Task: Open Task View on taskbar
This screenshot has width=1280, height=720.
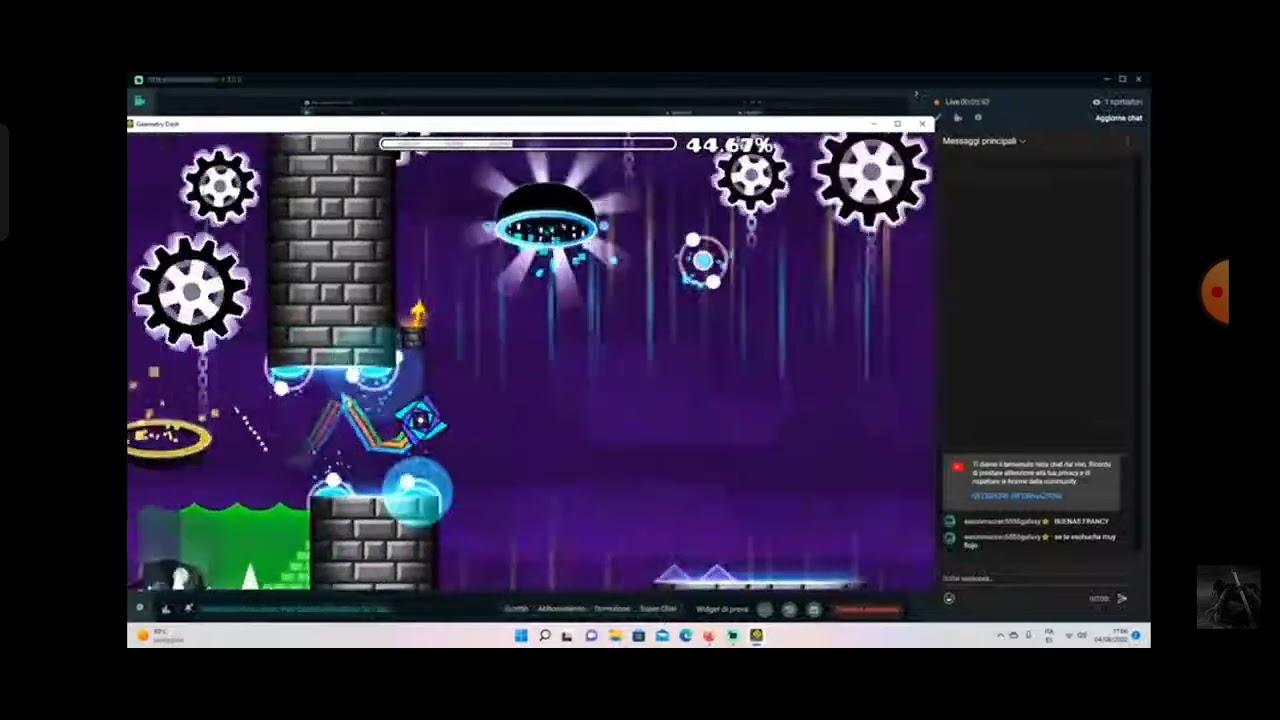Action: click(x=567, y=636)
